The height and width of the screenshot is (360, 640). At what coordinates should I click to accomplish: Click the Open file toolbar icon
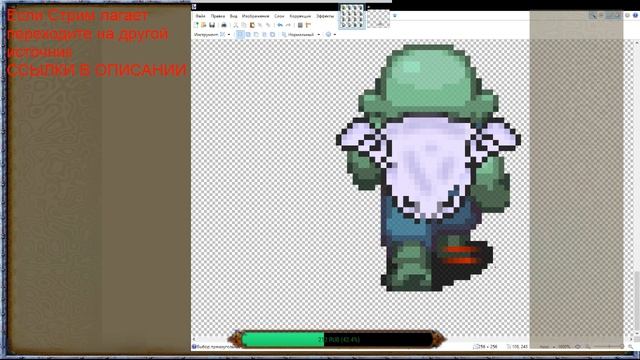pyautogui.click(x=203, y=25)
